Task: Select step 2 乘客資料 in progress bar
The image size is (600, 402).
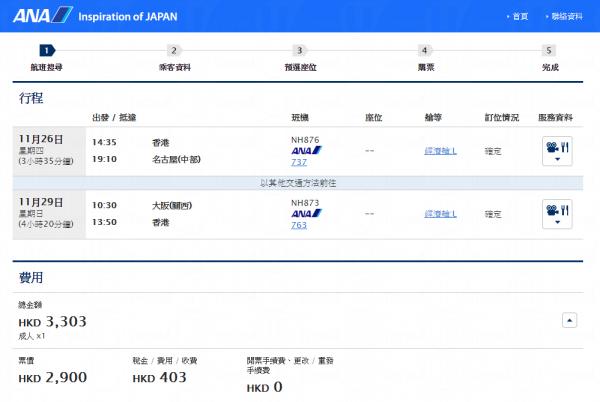Action: [174, 58]
